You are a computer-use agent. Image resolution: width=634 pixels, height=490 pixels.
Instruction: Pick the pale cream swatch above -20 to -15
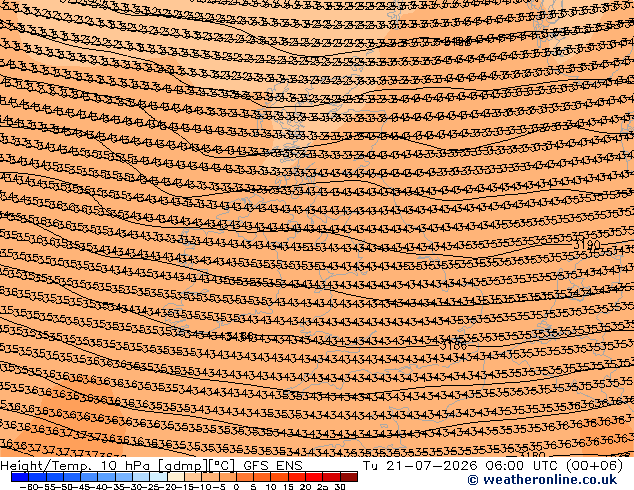pos(176,477)
